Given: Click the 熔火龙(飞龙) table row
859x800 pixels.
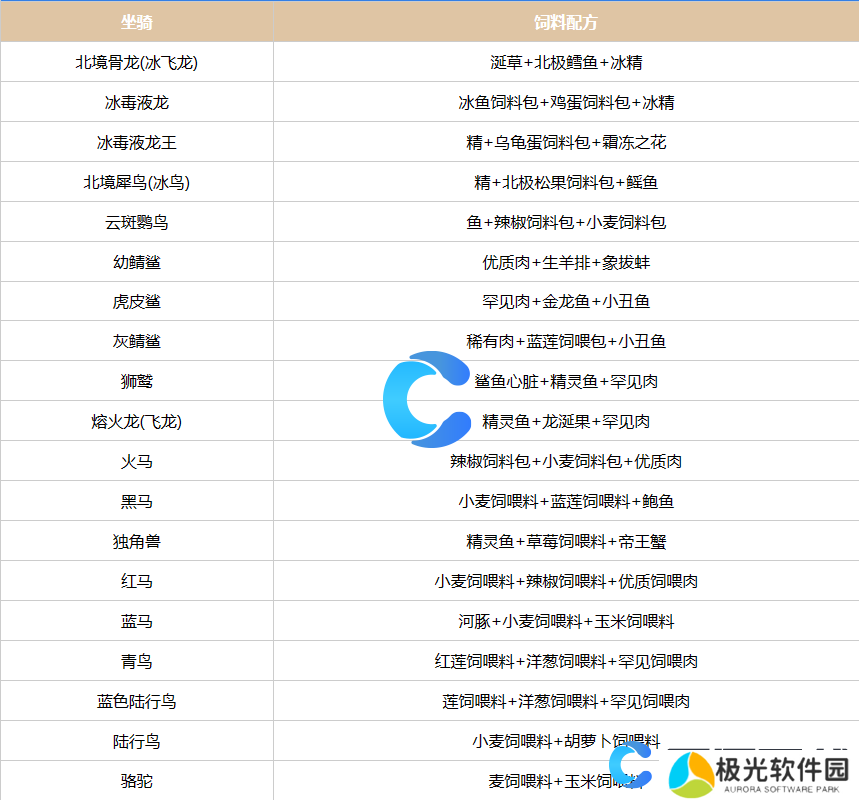Looking at the screenshot, I should 137,421.
